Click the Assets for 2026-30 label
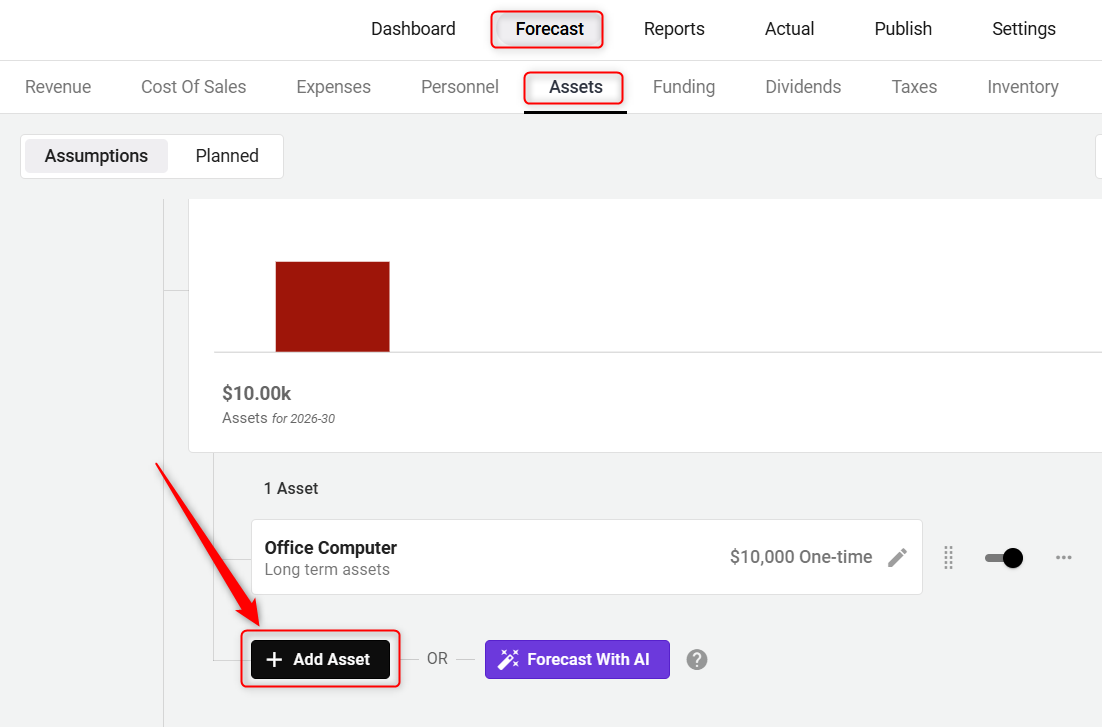Viewport: 1102px width, 727px height. pyautogui.click(x=278, y=418)
